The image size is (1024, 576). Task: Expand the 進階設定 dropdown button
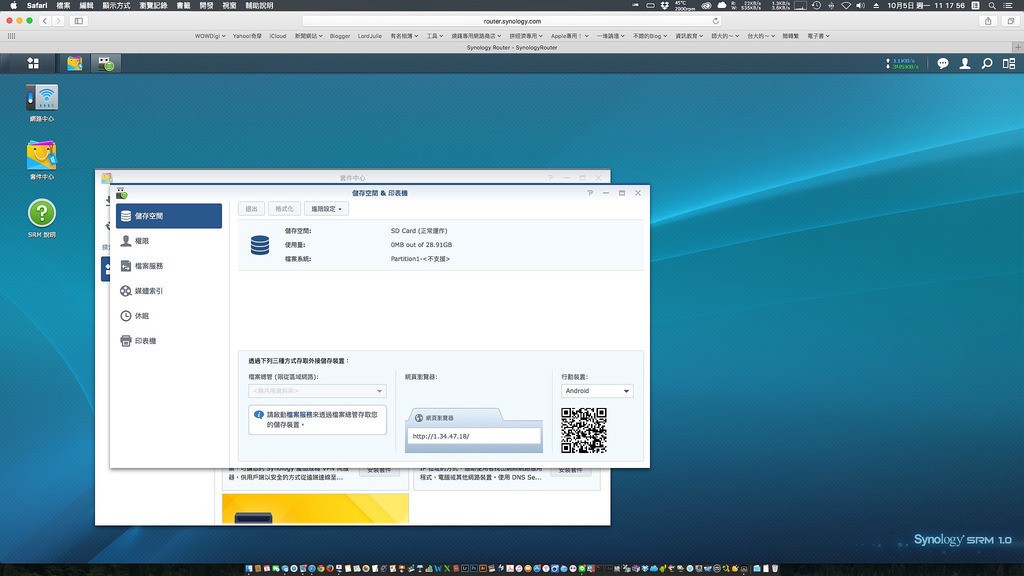[x=327, y=209]
